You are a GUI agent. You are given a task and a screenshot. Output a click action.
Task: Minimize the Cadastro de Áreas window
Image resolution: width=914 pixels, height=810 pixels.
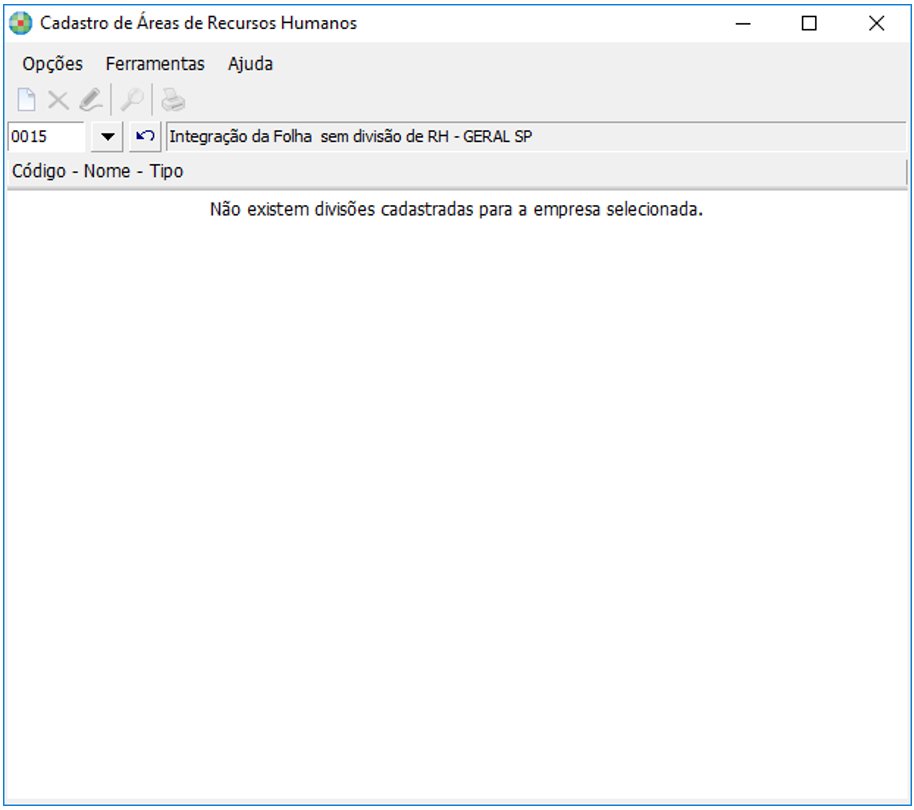click(743, 23)
